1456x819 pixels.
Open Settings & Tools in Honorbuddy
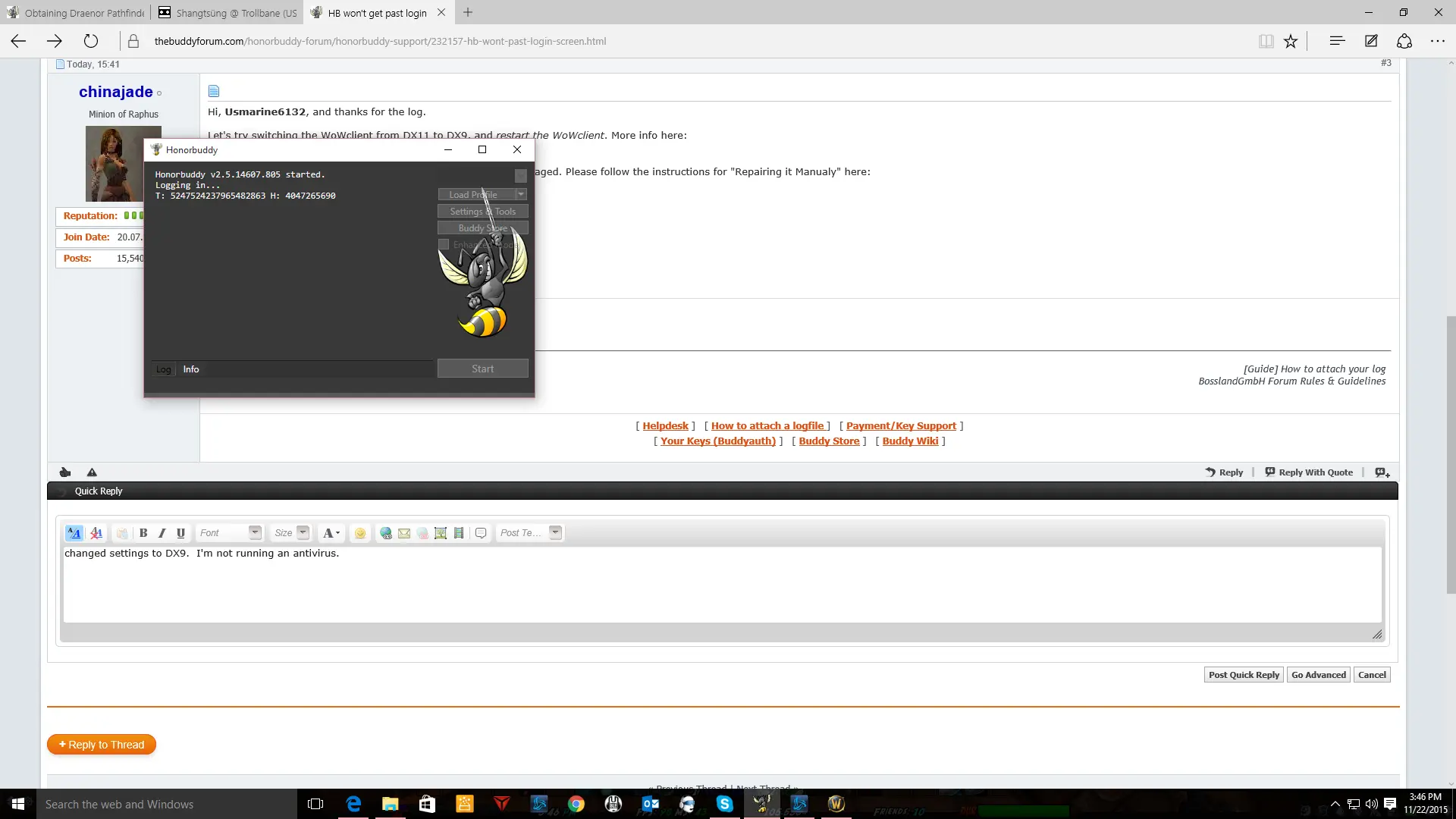tap(482, 212)
